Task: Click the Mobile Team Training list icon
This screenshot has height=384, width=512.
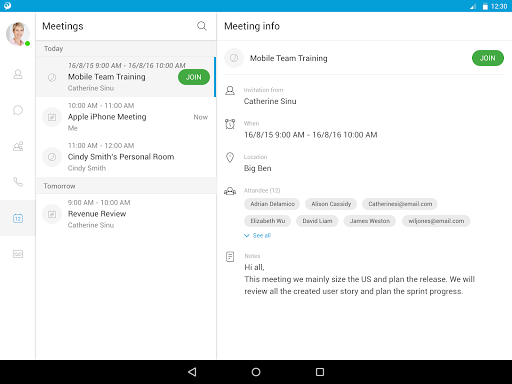Action: pos(52,77)
